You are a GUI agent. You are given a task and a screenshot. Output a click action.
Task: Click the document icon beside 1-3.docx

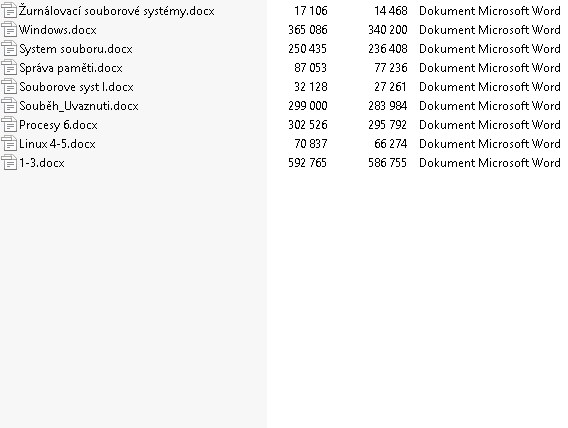pos(9,163)
